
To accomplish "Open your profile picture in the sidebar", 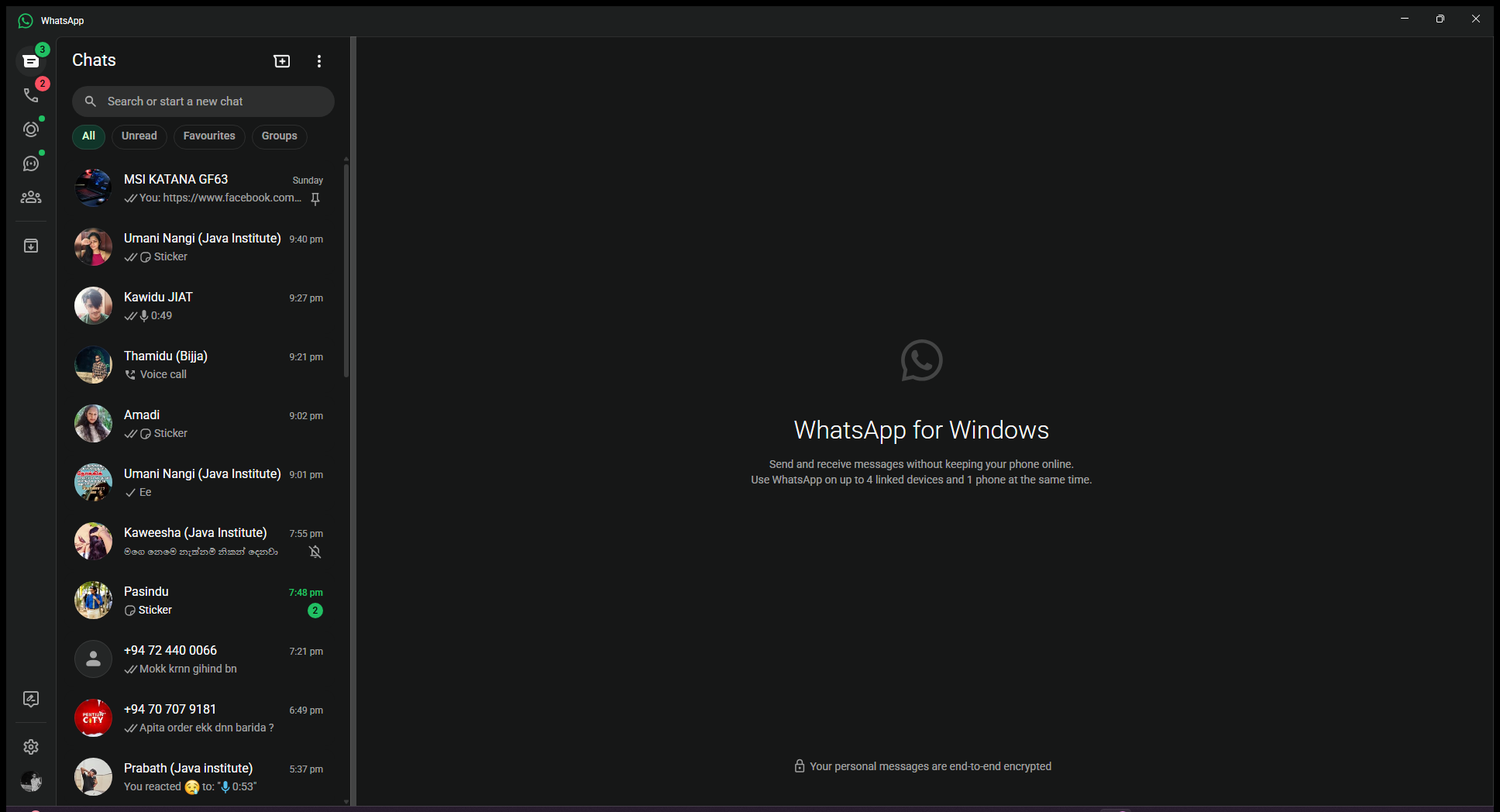I will coord(31,781).
